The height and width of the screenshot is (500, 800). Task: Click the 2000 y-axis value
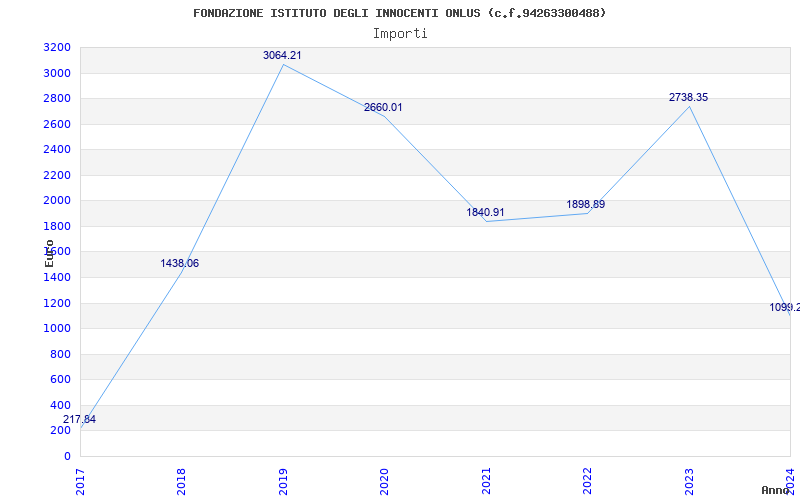click(57, 201)
